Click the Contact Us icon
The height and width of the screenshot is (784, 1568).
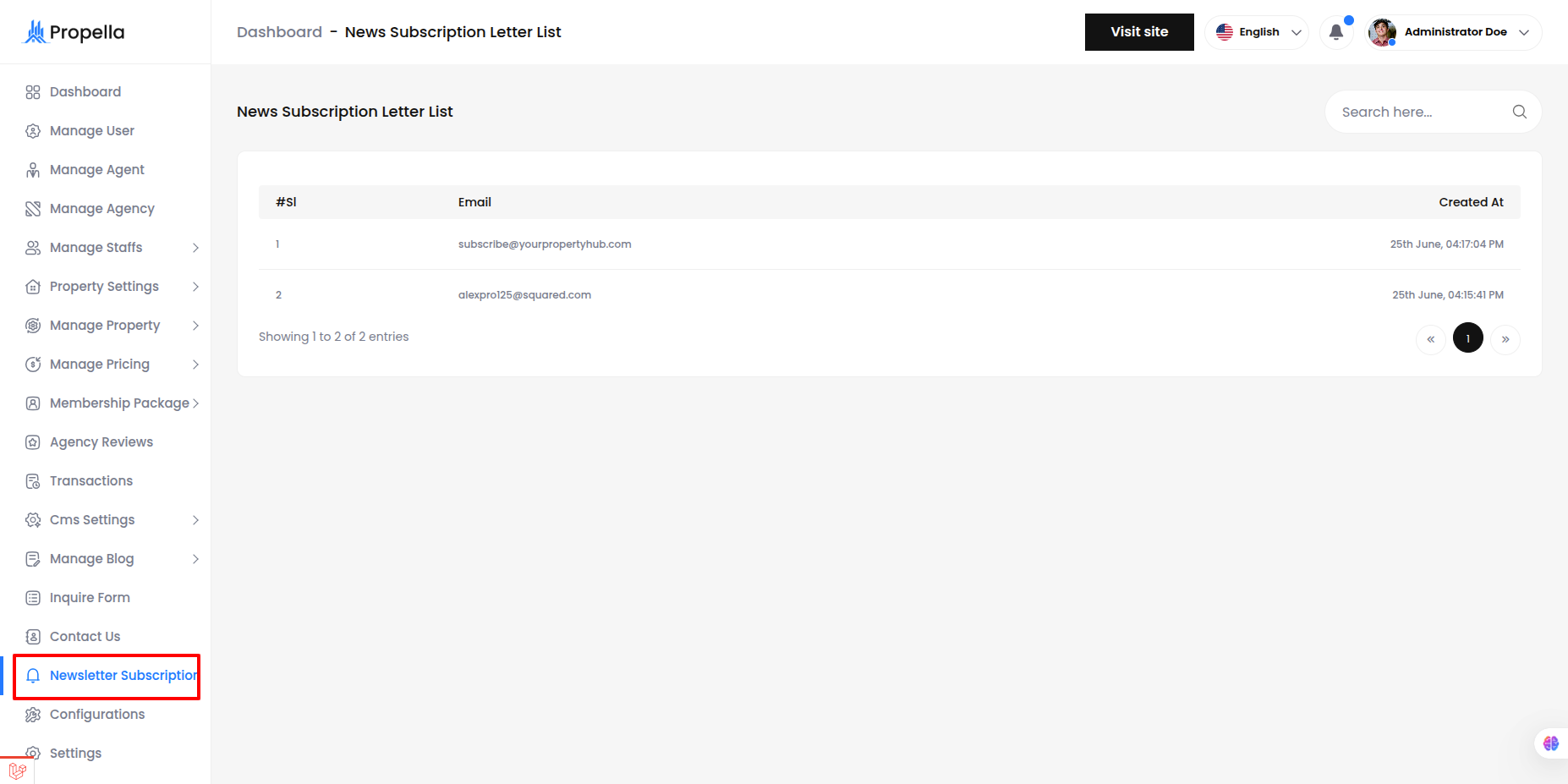(x=33, y=637)
